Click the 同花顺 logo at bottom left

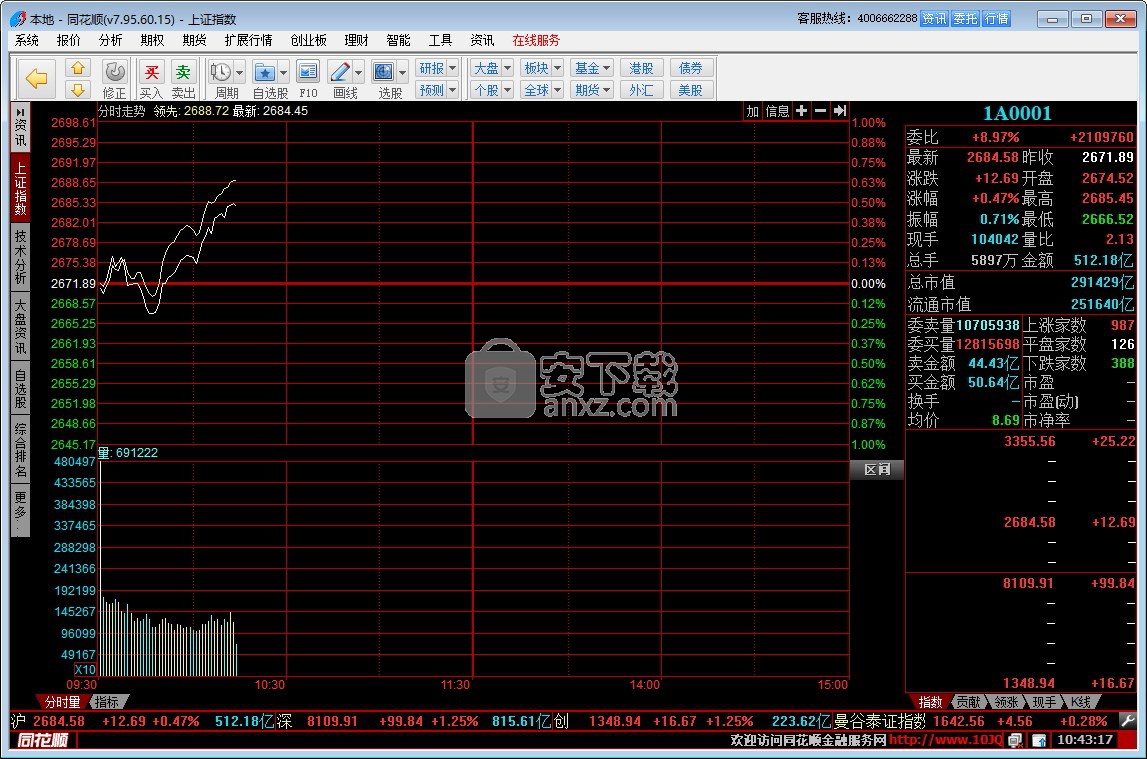pos(42,740)
